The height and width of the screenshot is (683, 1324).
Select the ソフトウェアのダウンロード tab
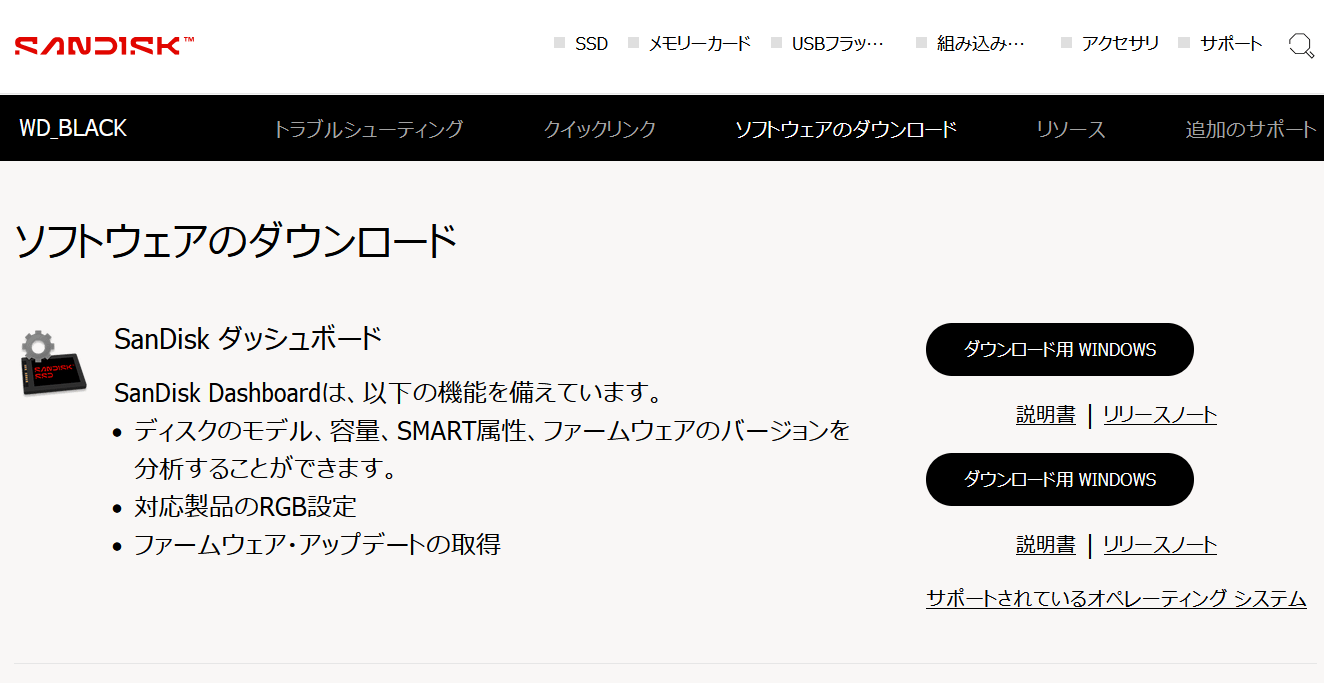846,129
